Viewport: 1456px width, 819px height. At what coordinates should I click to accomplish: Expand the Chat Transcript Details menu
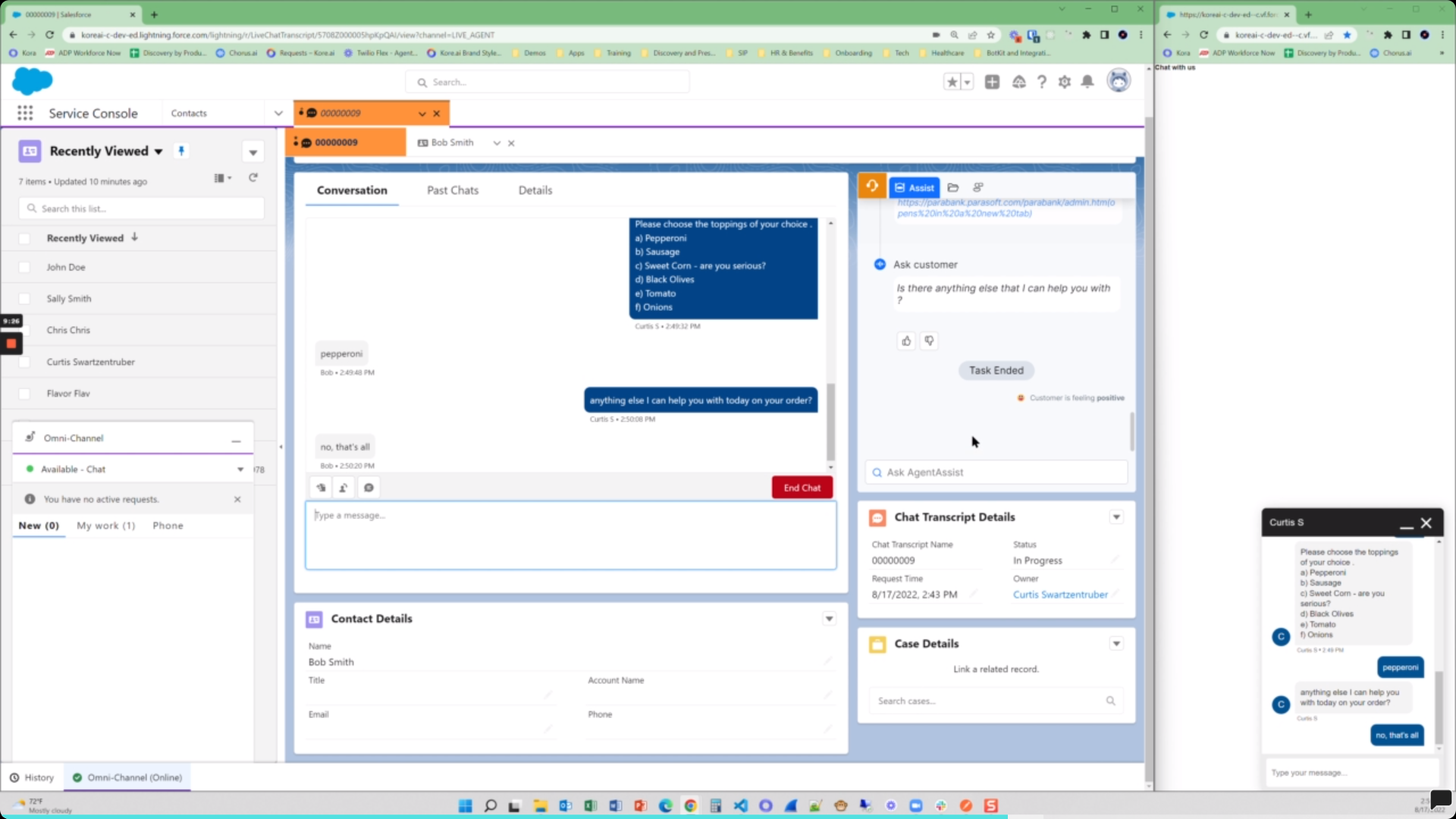[x=1116, y=517]
